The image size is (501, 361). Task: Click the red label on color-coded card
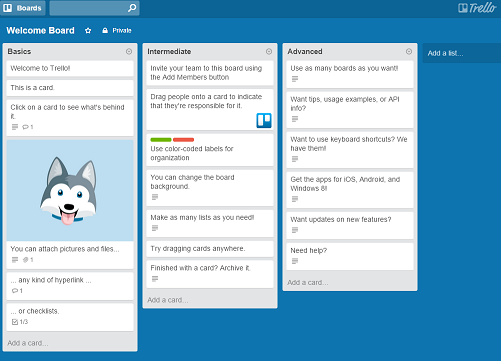(x=183, y=140)
